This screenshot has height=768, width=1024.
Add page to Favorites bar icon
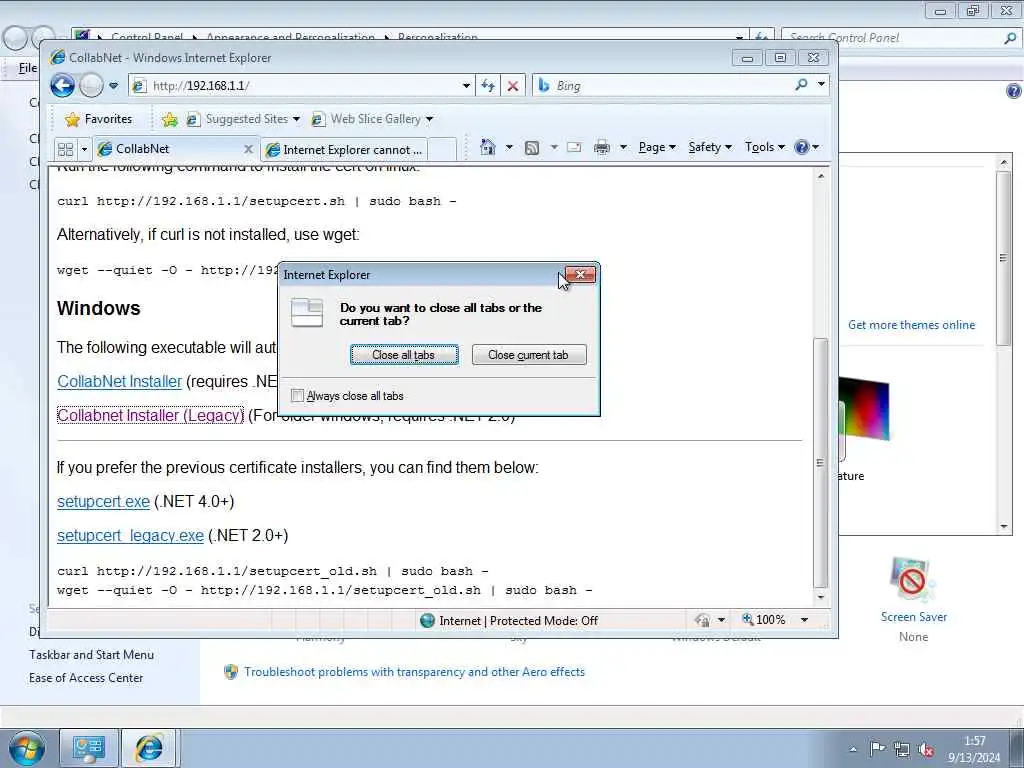click(170, 119)
